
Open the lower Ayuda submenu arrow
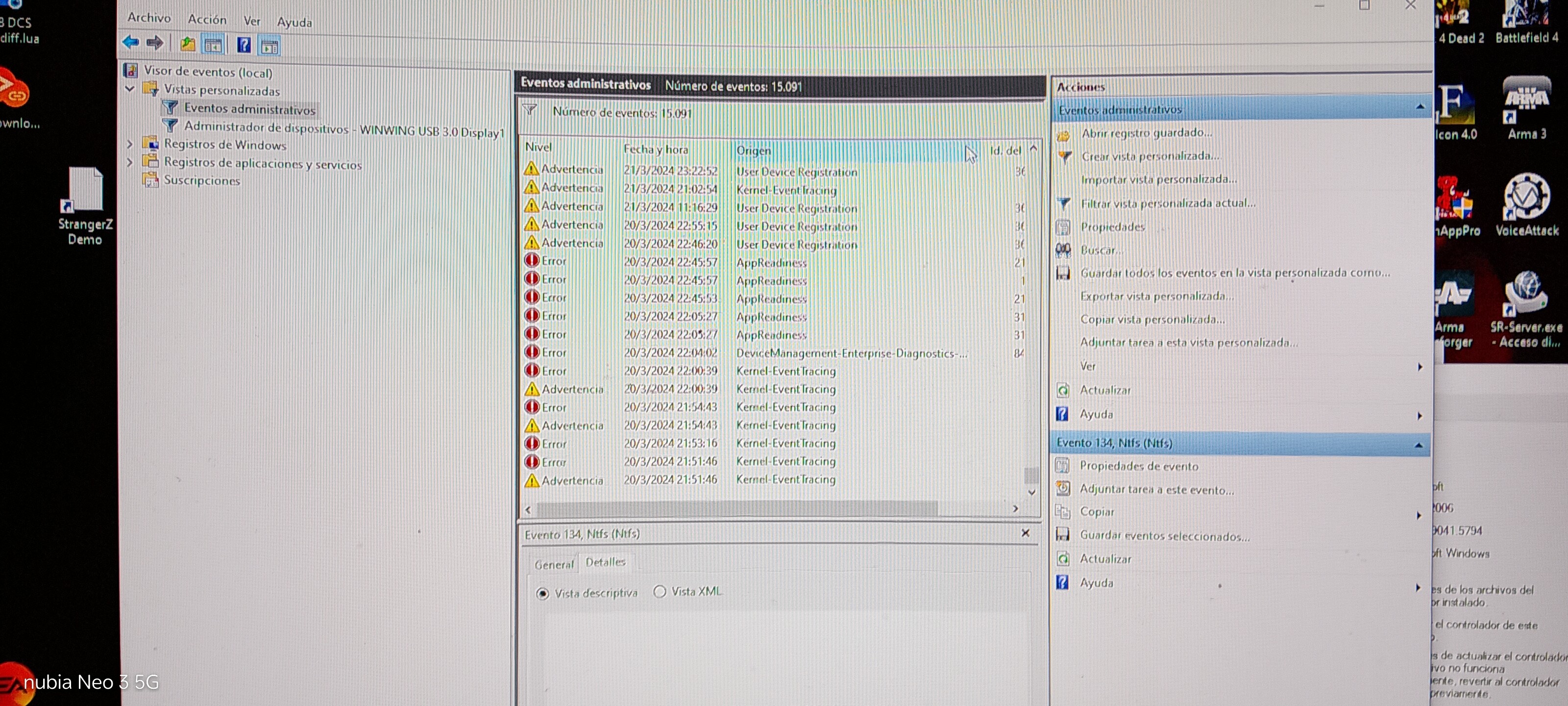1418,588
